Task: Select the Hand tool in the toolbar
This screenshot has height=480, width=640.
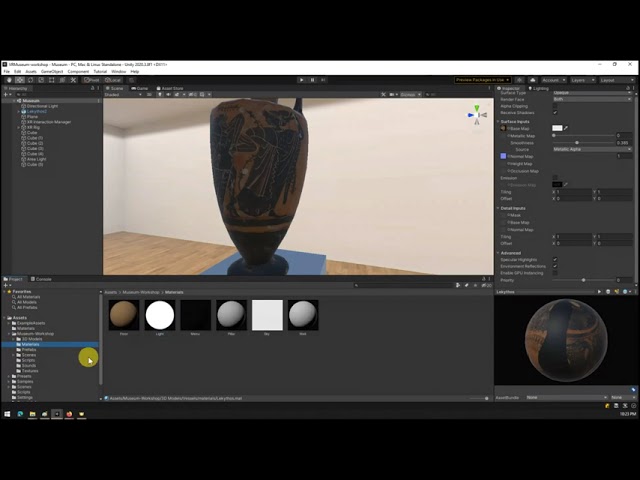Action: point(9,80)
